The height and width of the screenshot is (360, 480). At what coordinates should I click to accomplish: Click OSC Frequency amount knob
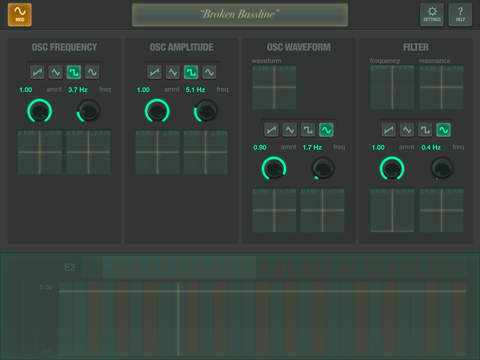pyautogui.click(x=40, y=111)
